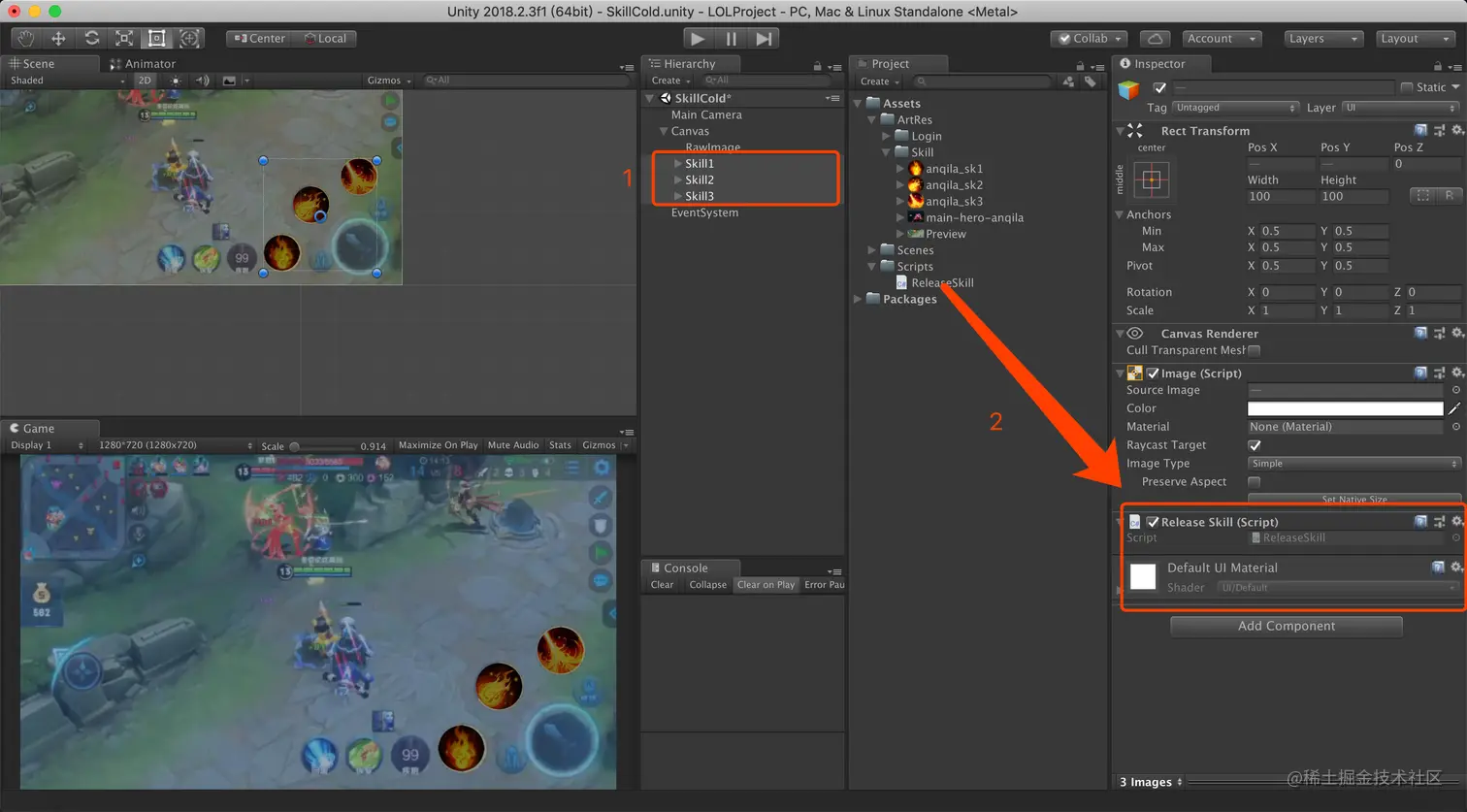Switch to the Animator tab
The height and width of the screenshot is (812, 1467).
point(144,64)
